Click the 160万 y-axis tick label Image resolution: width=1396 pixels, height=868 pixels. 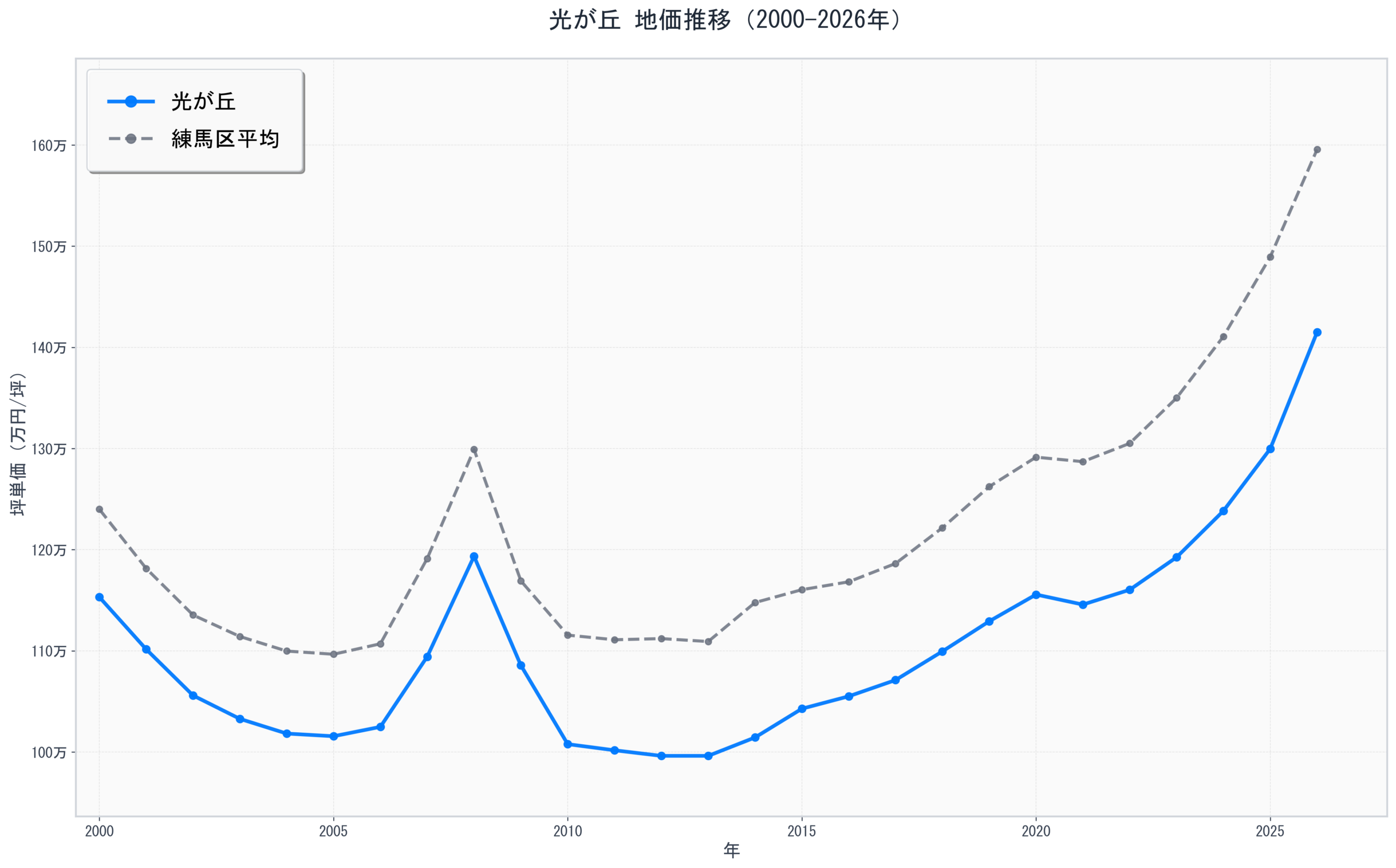[49, 146]
